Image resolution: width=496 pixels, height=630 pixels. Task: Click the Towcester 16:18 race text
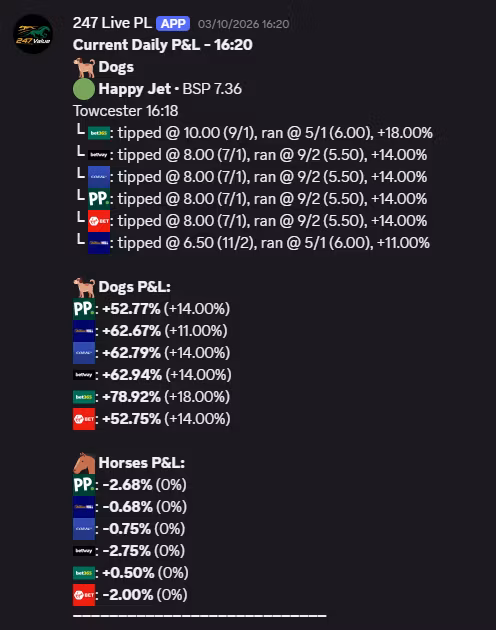(x=125, y=111)
